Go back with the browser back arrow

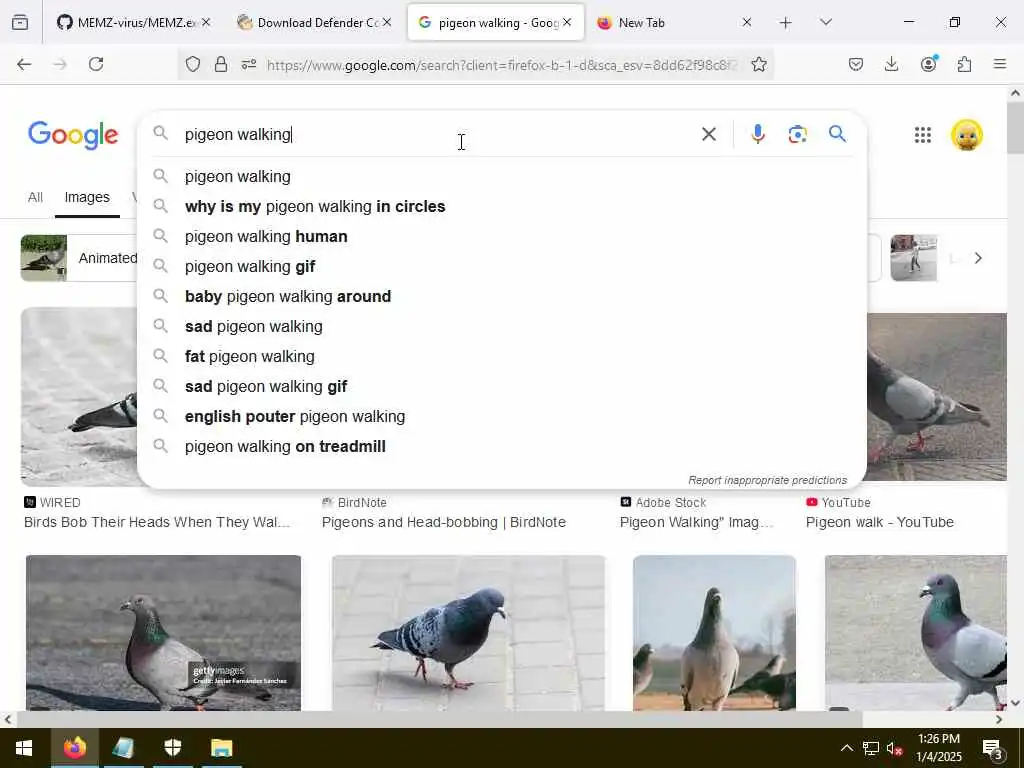[x=24, y=64]
